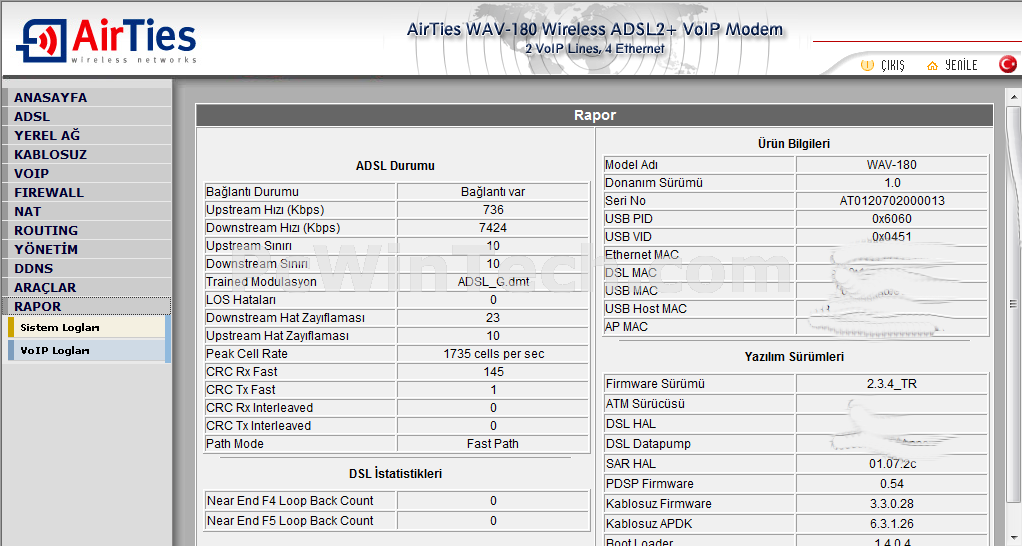Click Kablosuz APDK value 6.3.1.26

pos(892,524)
